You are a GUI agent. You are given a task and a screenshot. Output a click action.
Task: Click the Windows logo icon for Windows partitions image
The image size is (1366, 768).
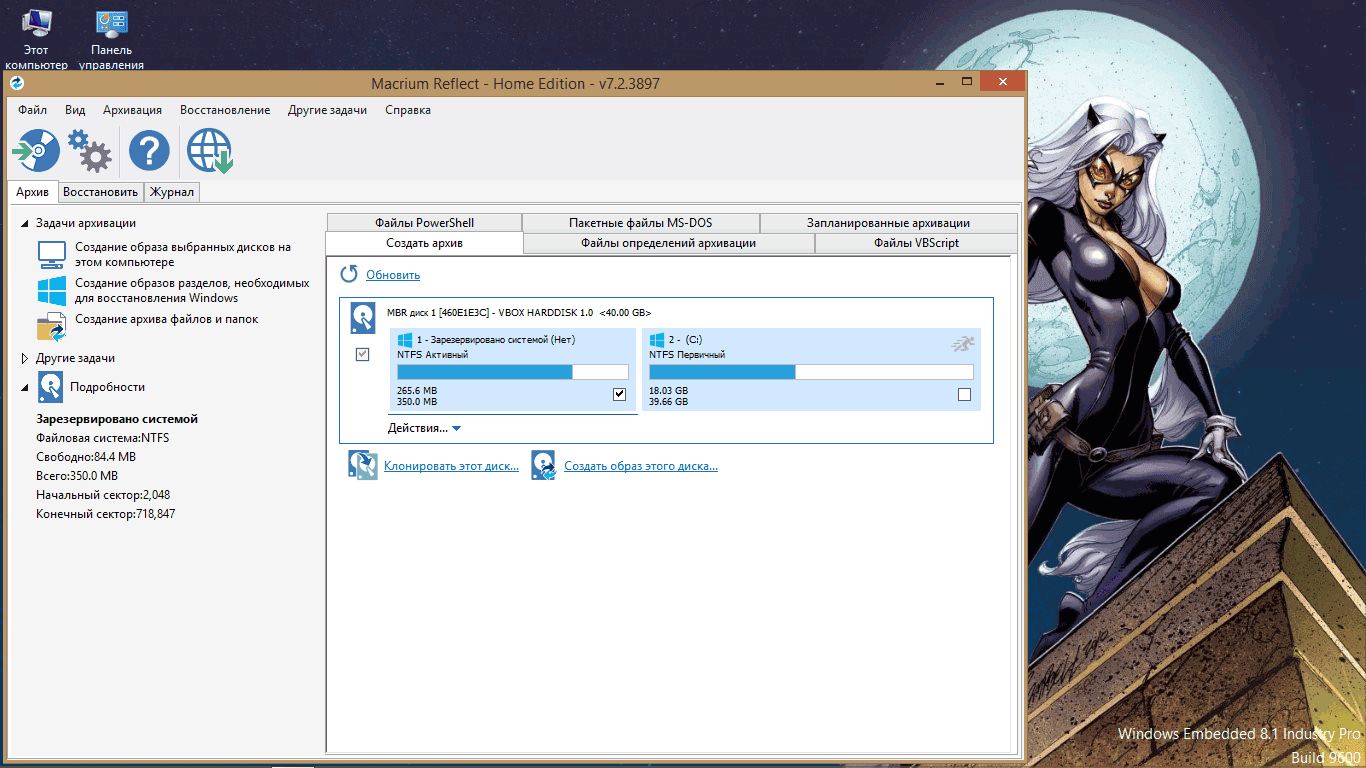51,290
